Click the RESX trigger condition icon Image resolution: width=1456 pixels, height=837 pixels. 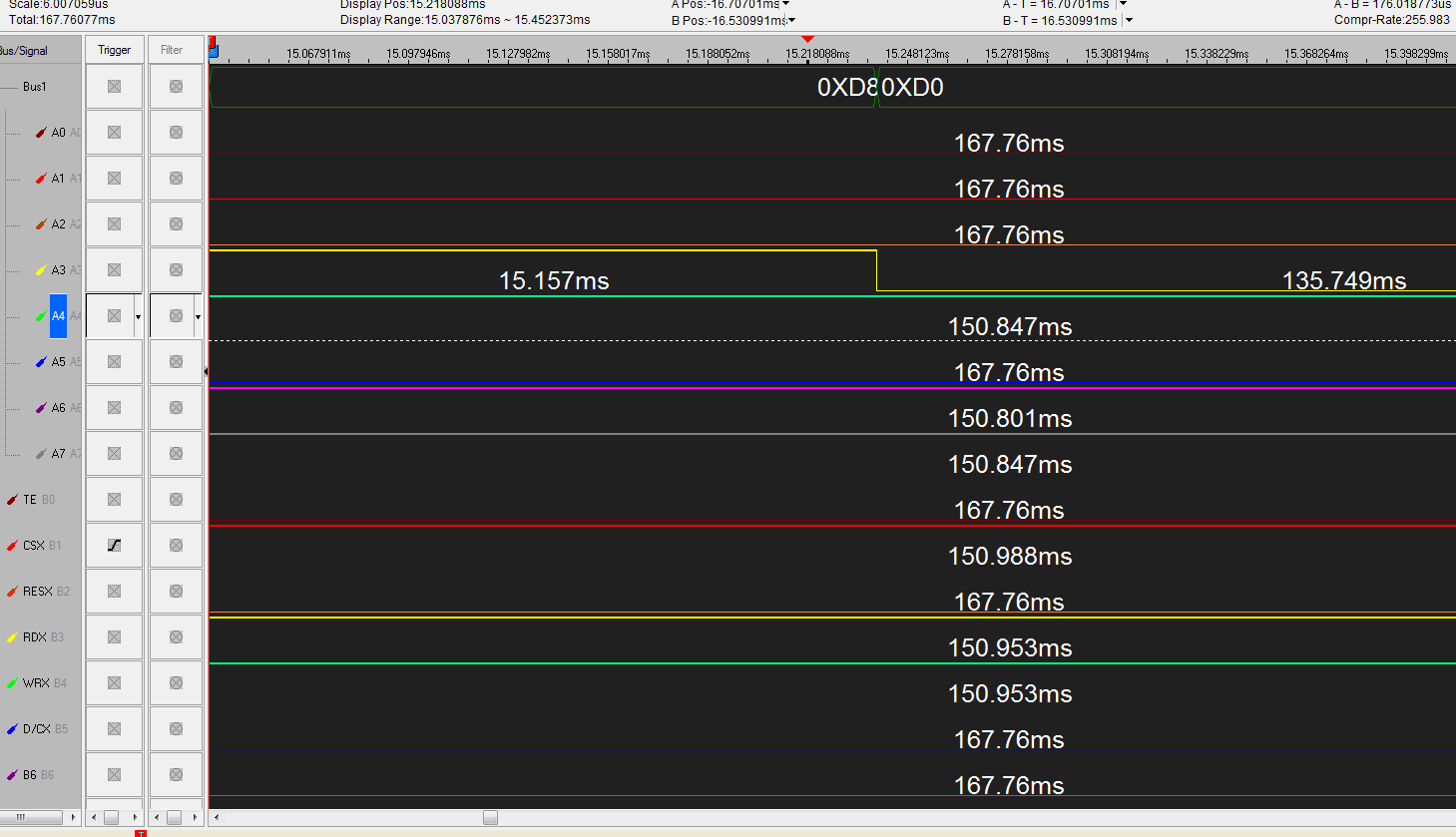pyautogui.click(x=114, y=592)
